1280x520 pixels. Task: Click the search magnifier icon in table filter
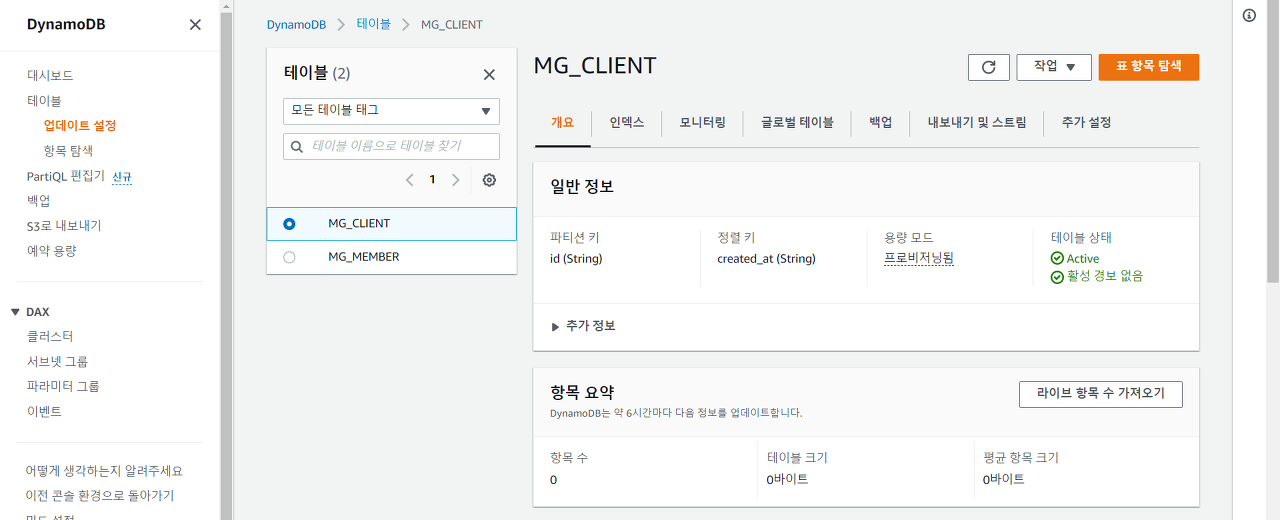(297, 146)
